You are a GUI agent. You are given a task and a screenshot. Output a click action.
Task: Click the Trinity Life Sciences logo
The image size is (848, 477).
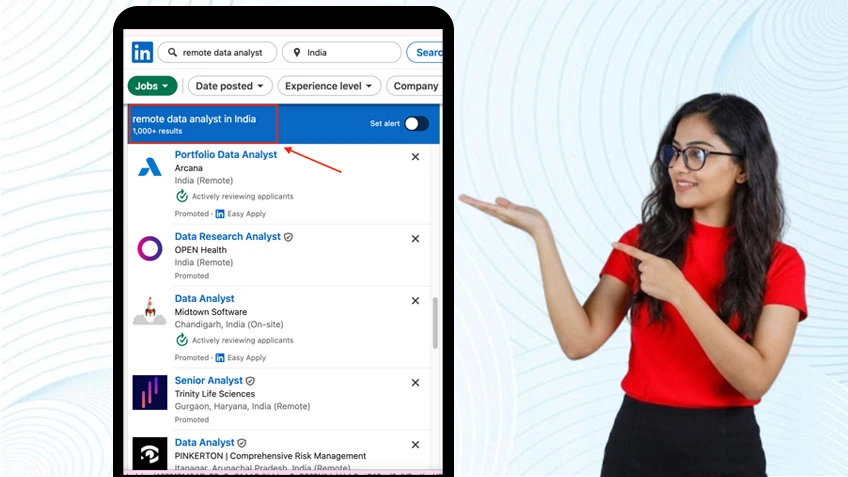click(150, 393)
